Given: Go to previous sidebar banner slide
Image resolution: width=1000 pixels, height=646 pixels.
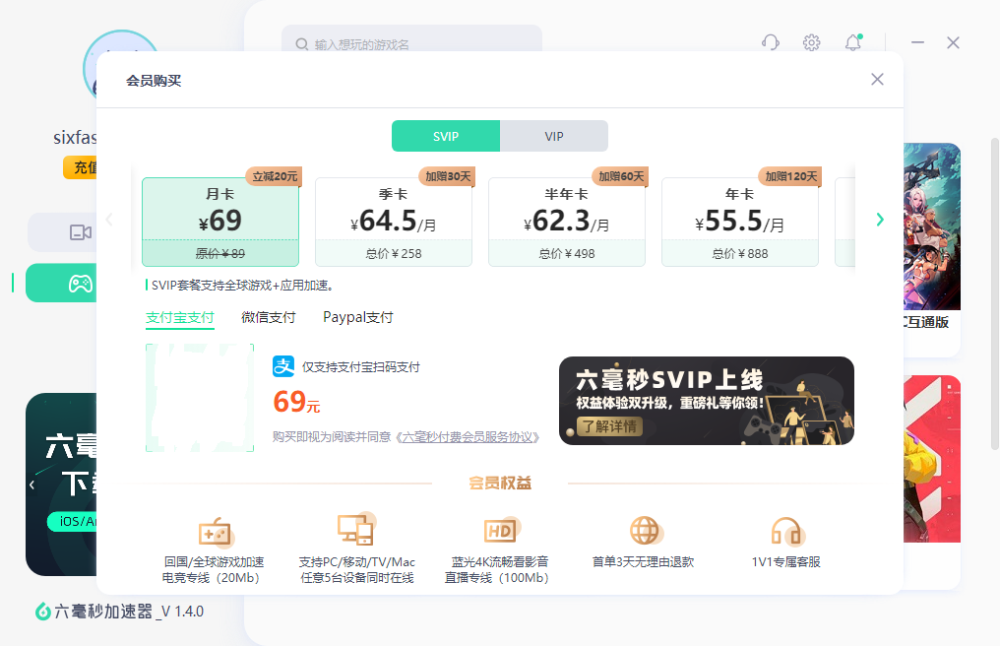Looking at the screenshot, I should [32, 485].
